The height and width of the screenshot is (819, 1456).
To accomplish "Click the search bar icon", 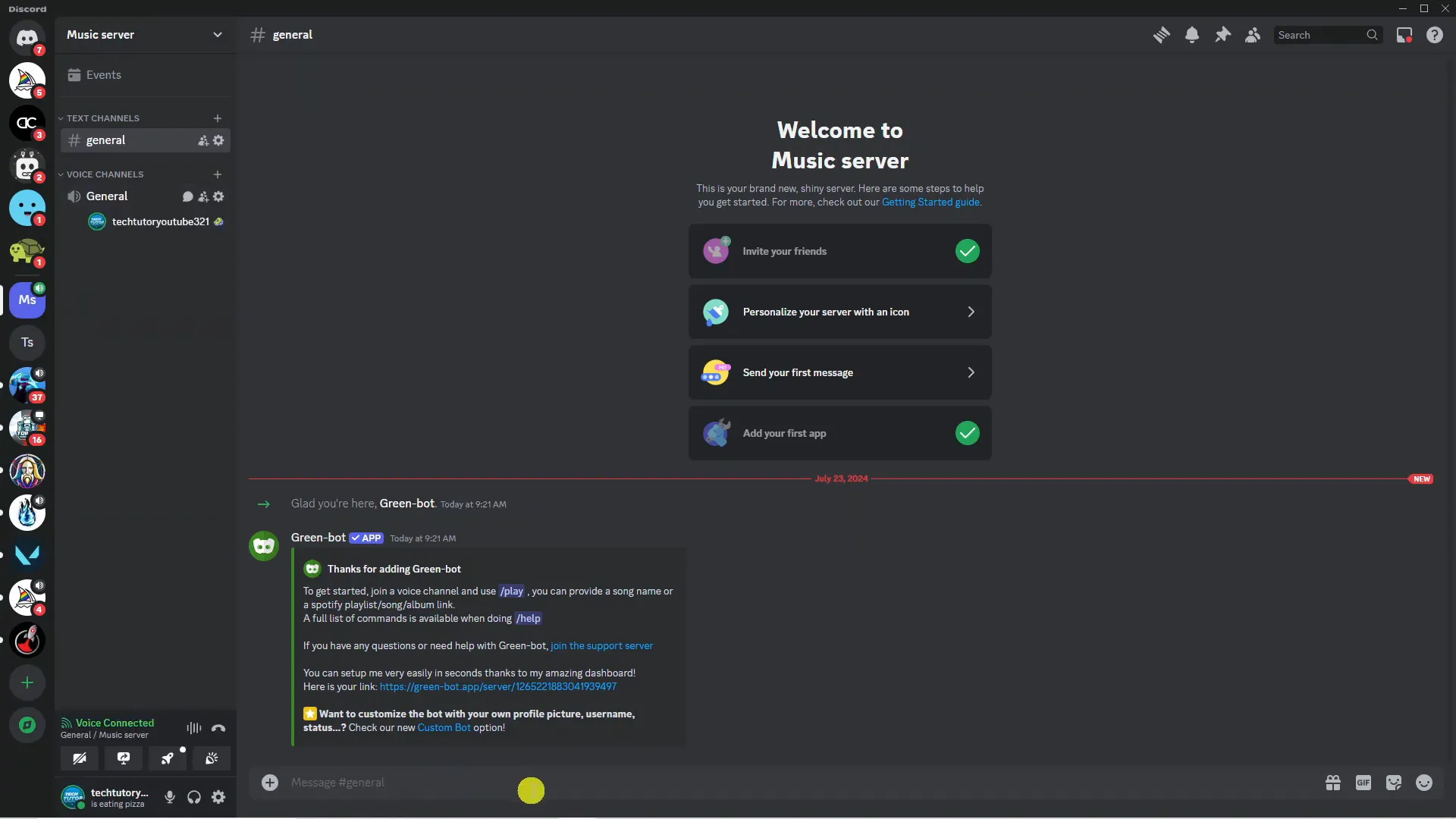I will coord(1373,35).
